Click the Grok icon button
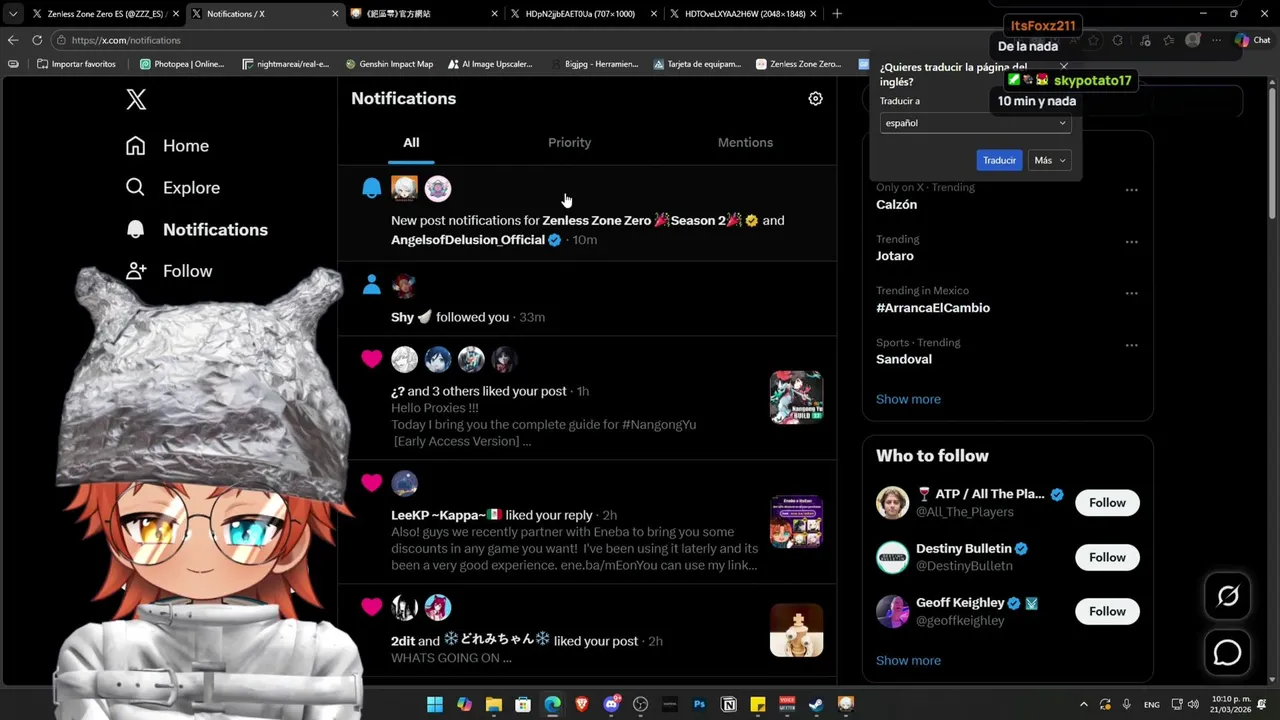This screenshot has width=1280, height=720. pos(1227,597)
